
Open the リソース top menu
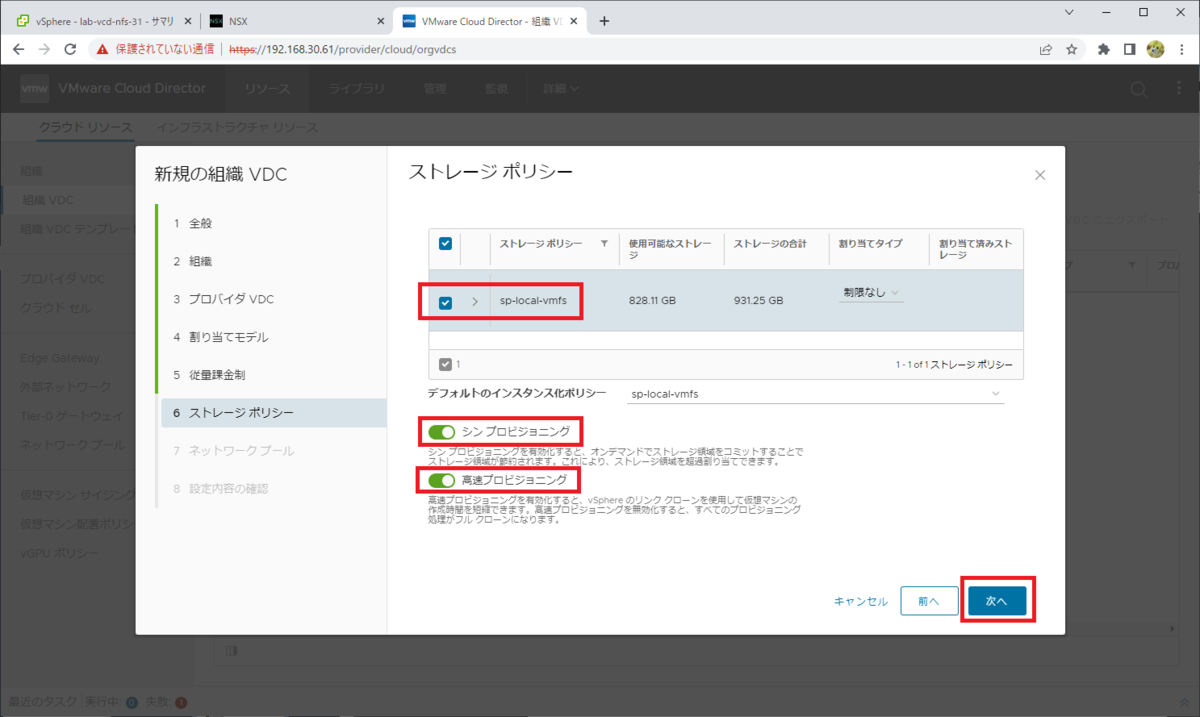click(x=267, y=89)
